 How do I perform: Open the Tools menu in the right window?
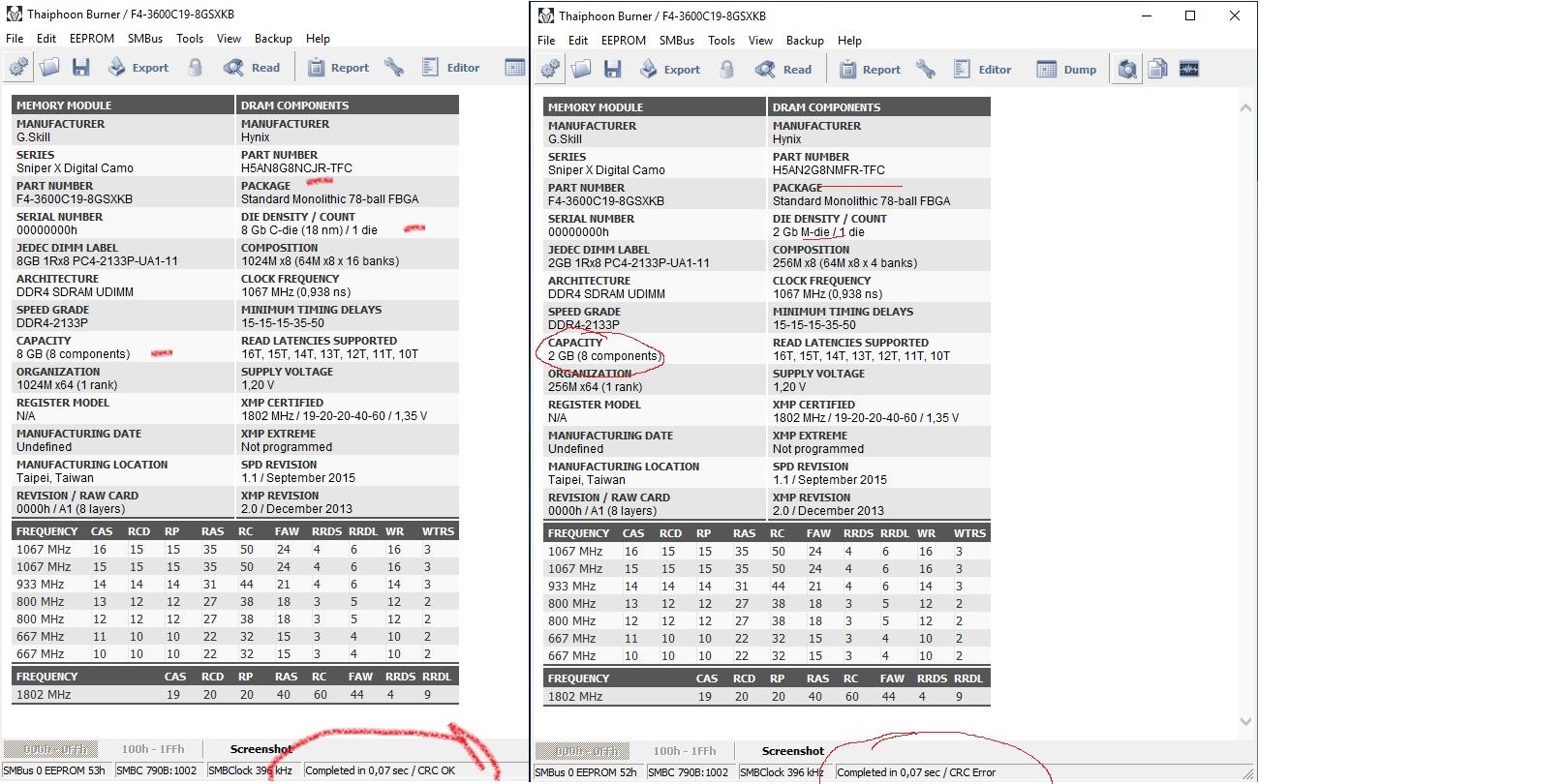coord(722,41)
